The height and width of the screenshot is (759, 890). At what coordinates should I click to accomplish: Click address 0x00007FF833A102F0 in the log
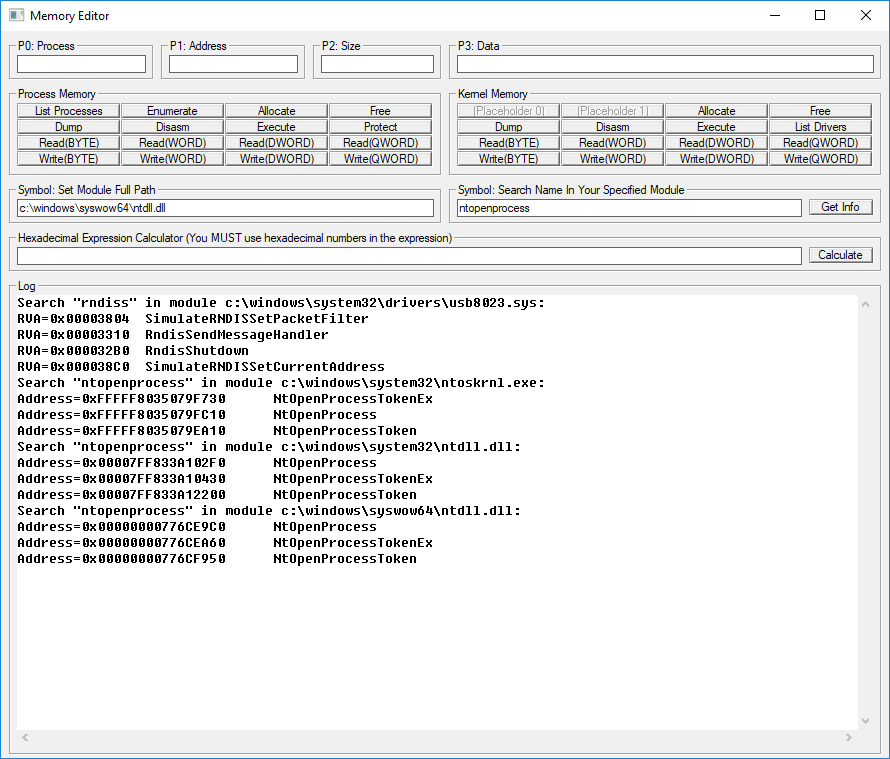[x=154, y=463]
